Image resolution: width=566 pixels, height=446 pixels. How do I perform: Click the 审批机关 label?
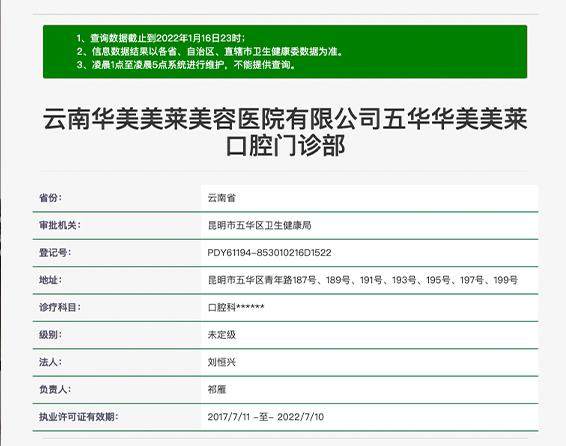60,225
